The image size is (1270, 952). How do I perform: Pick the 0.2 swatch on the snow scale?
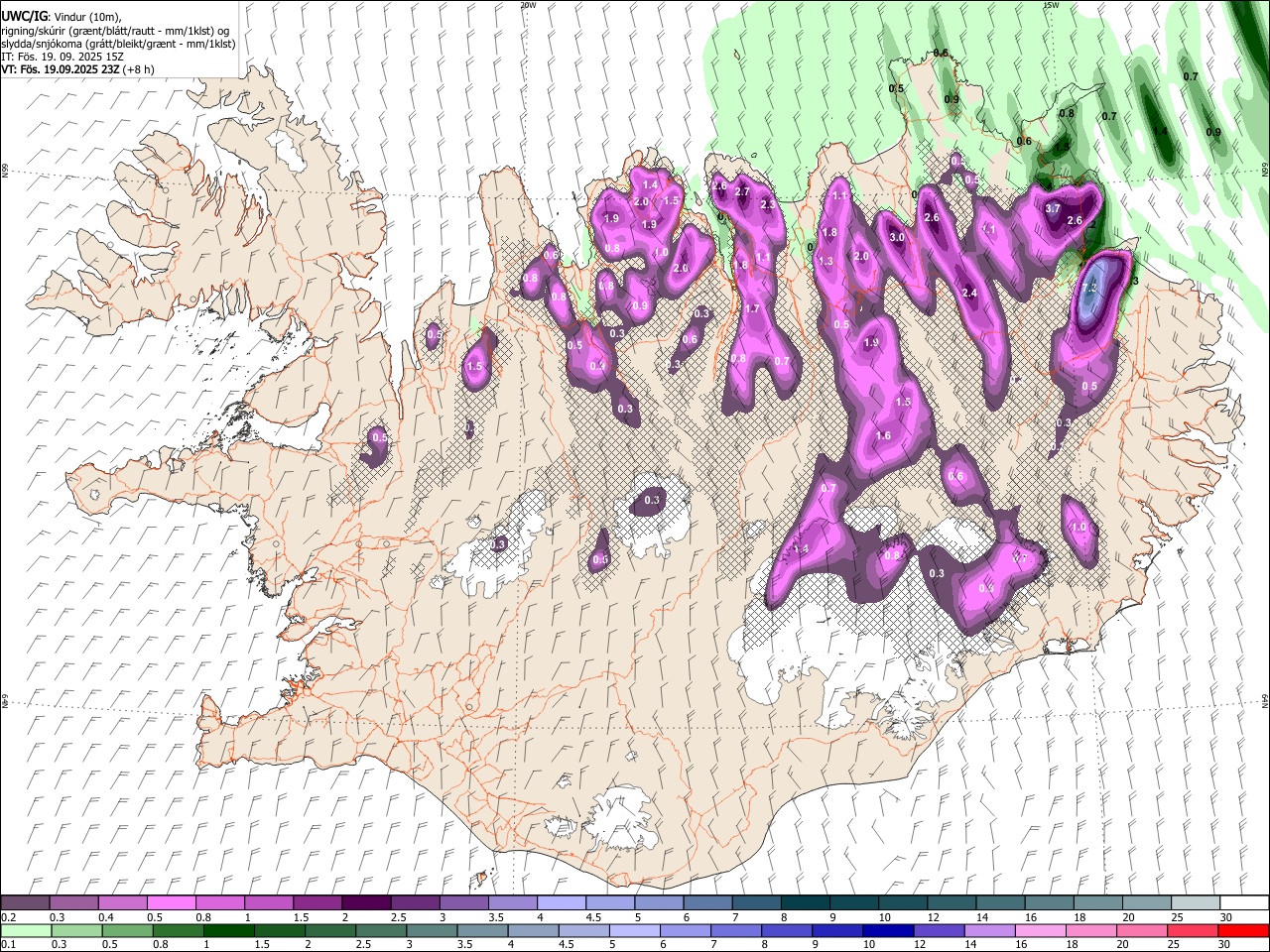(x=25, y=902)
